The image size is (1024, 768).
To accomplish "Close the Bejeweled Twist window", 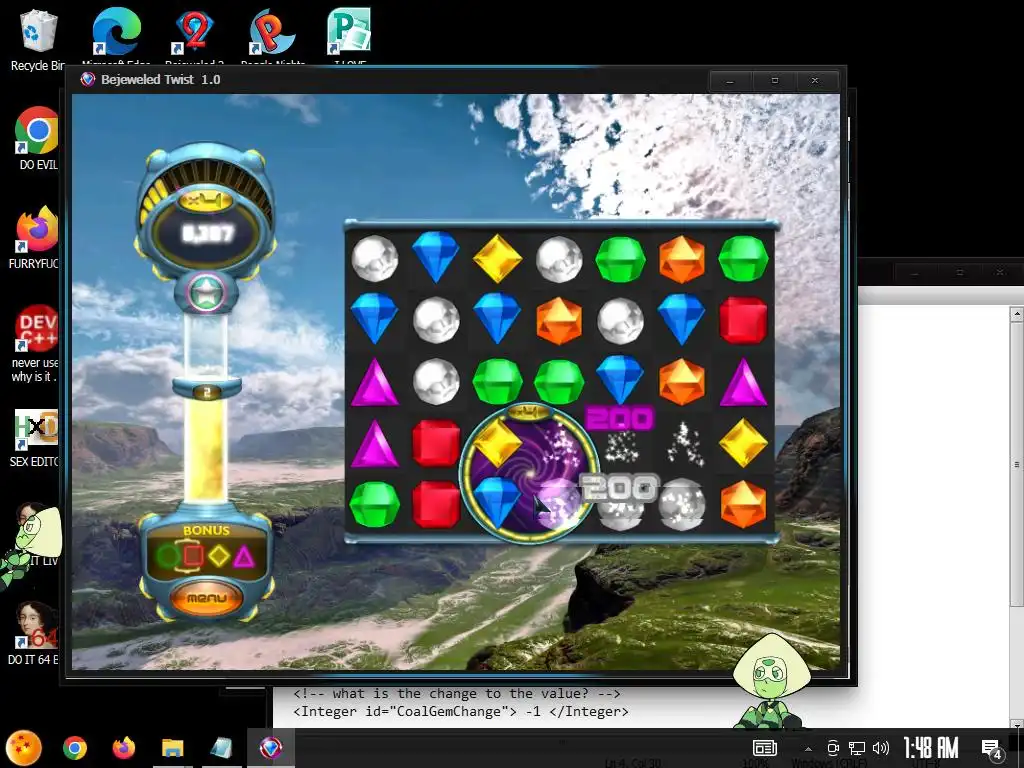I will [x=815, y=81].
